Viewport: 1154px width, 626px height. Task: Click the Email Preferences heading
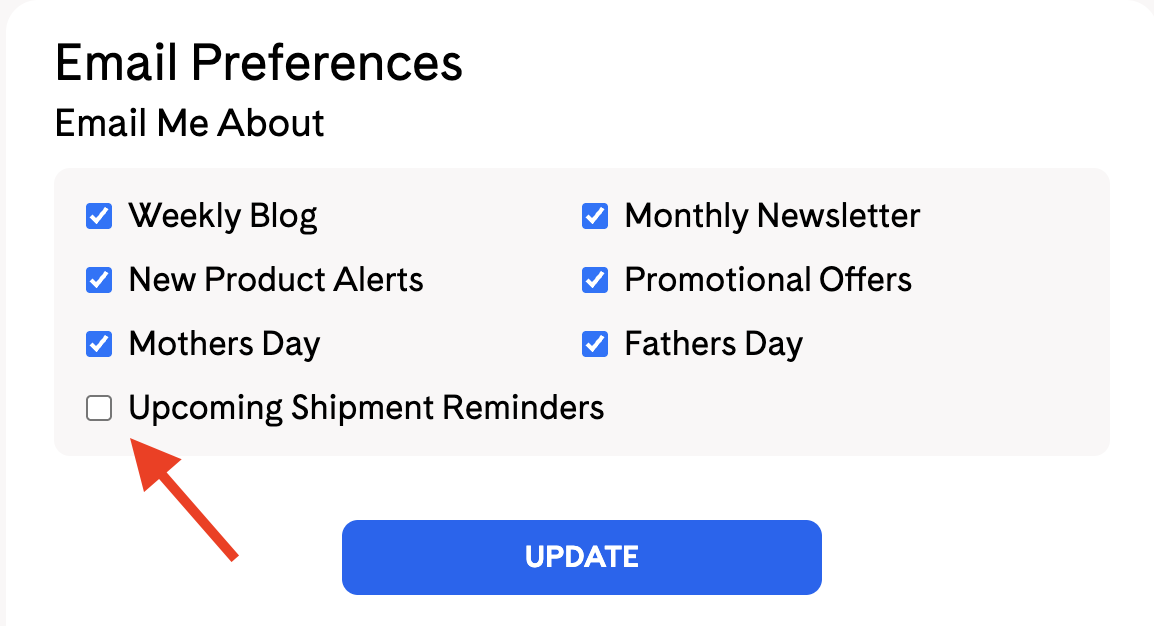[258, 64]
